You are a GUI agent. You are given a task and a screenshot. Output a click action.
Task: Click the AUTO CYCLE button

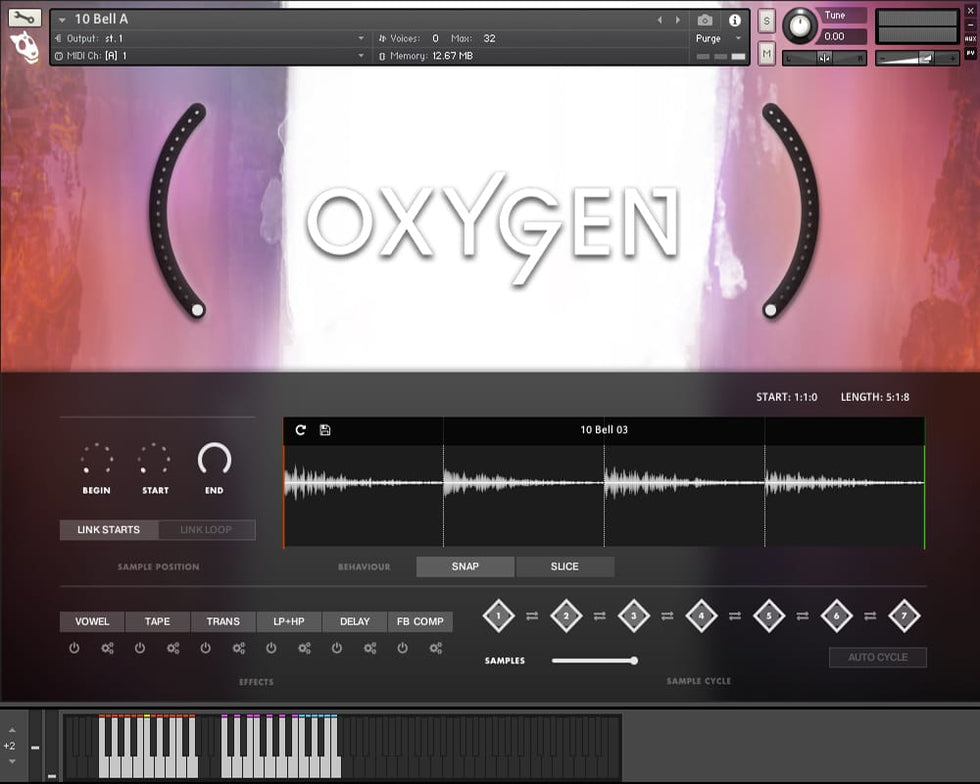coord(877,657)
